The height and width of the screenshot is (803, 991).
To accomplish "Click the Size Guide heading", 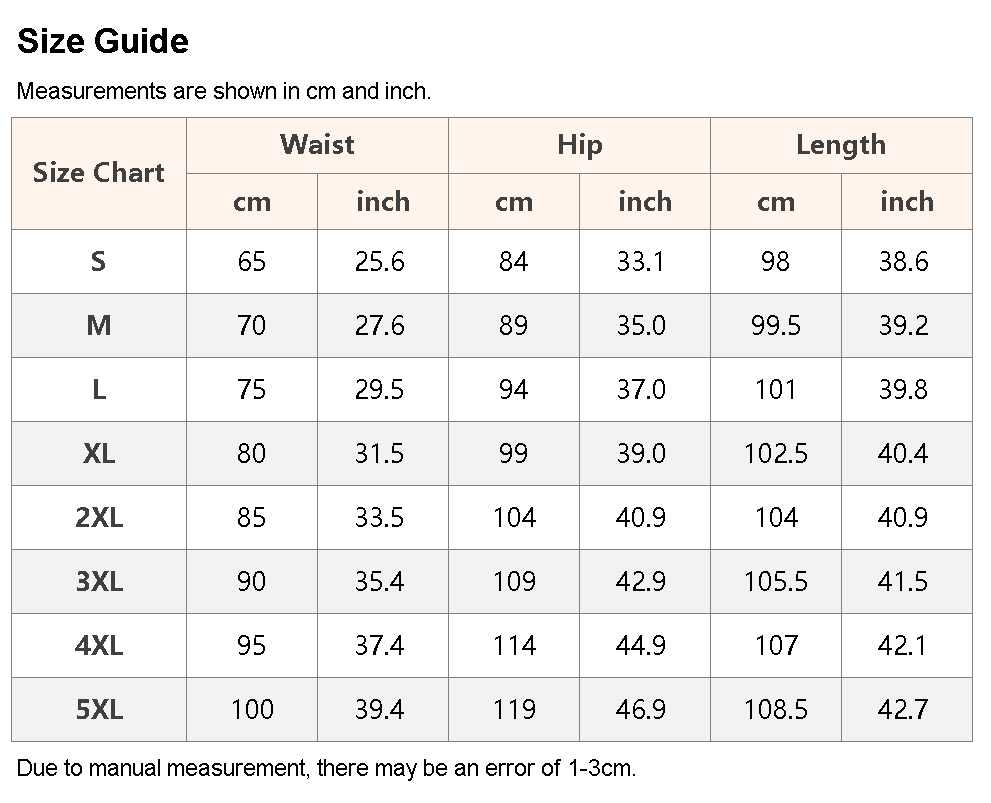I will pyautogui.click(x=102, y=41).
